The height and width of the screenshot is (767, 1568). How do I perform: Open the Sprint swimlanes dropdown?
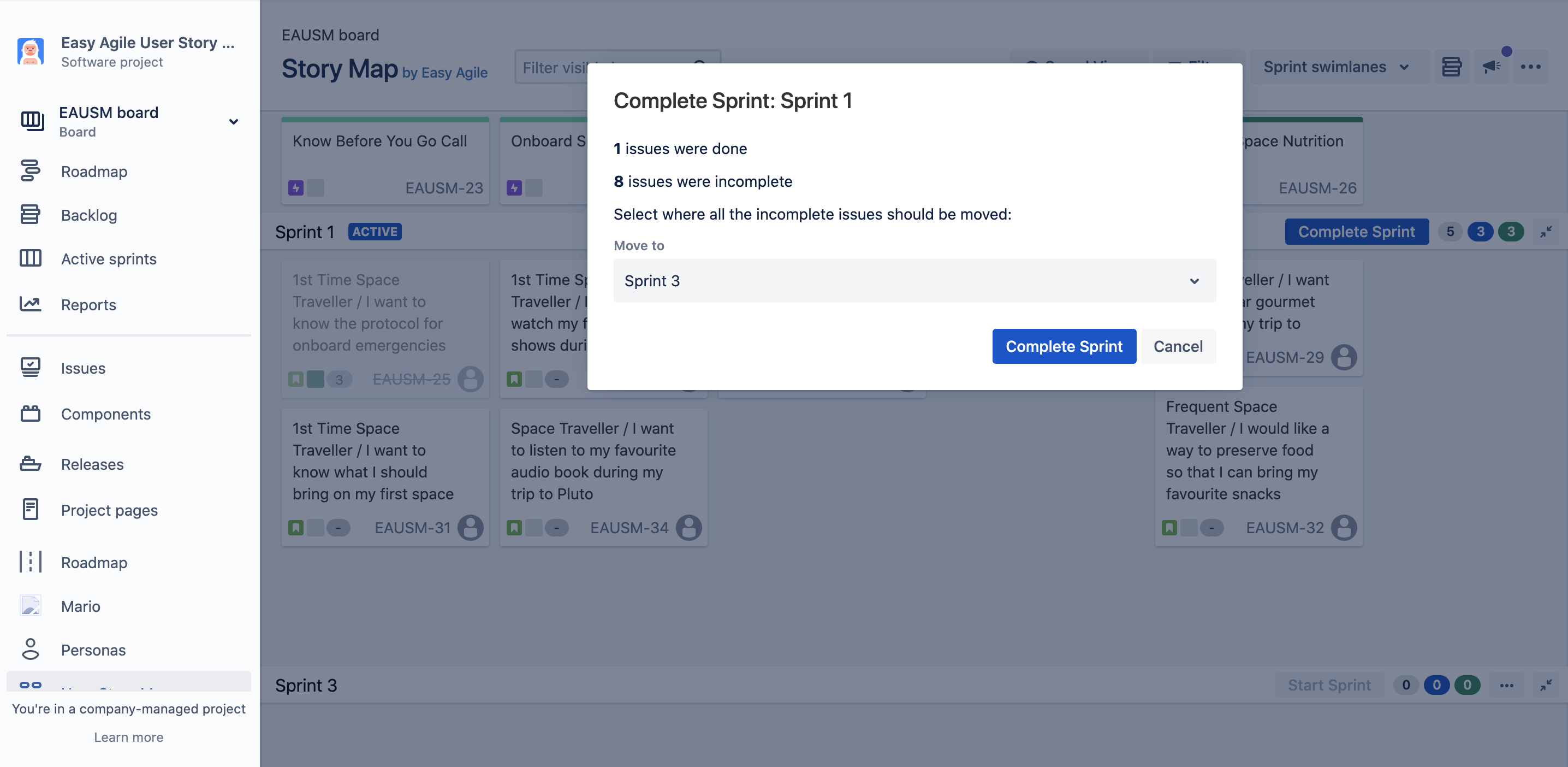(x=1336, y=67)
